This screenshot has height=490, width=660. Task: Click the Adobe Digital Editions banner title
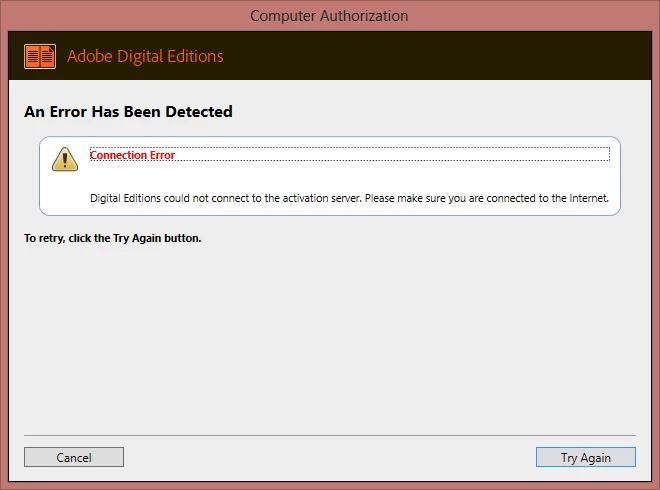pos(145,56)
